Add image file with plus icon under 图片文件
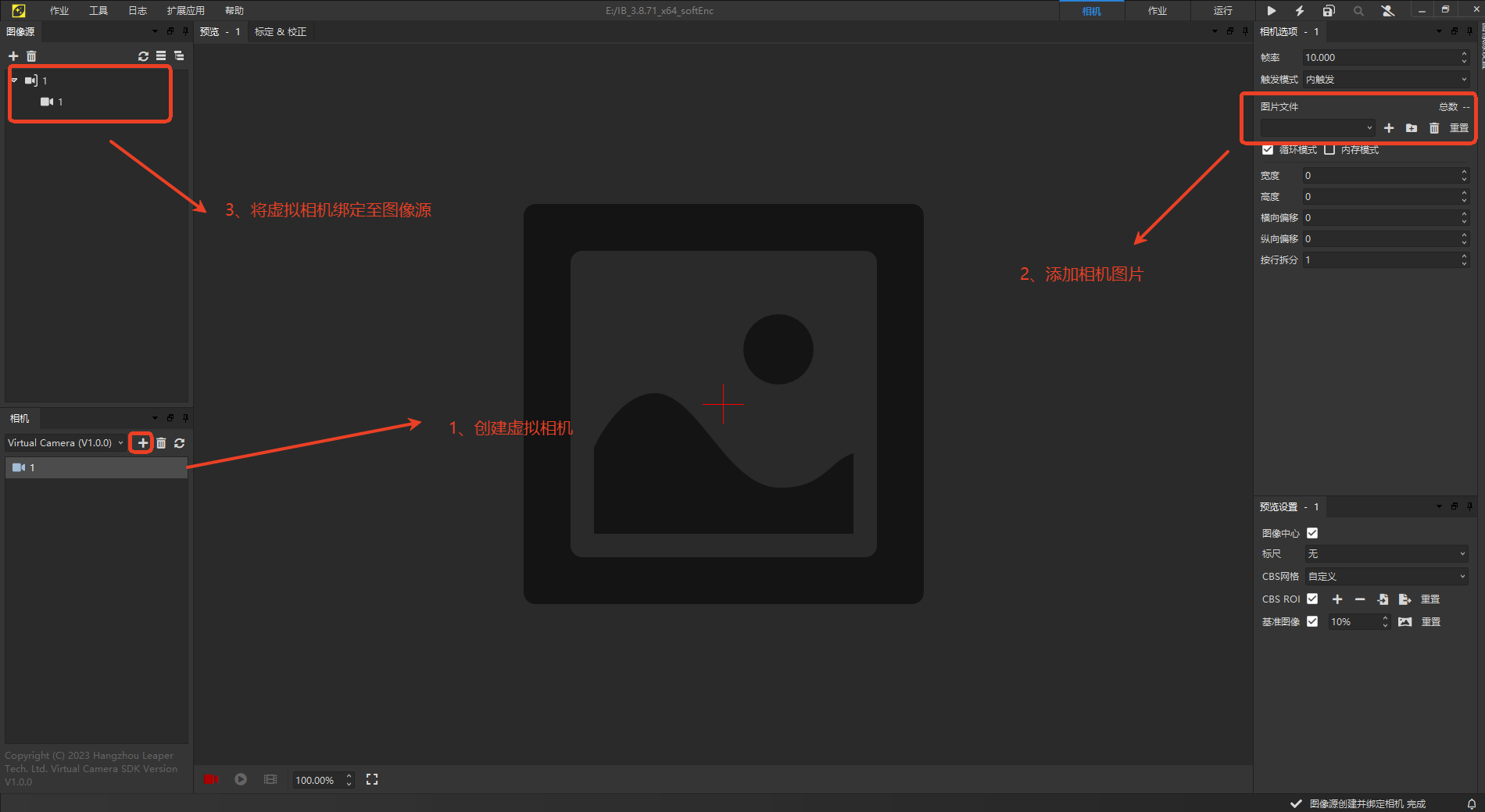This screenshot has width=1485, height=812. tap(1389, 128)
